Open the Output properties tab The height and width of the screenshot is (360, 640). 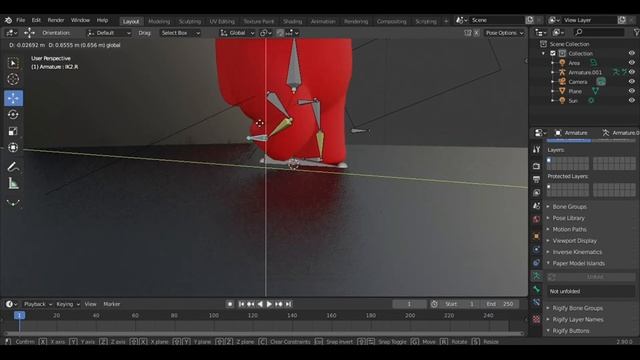pos(536,179)
